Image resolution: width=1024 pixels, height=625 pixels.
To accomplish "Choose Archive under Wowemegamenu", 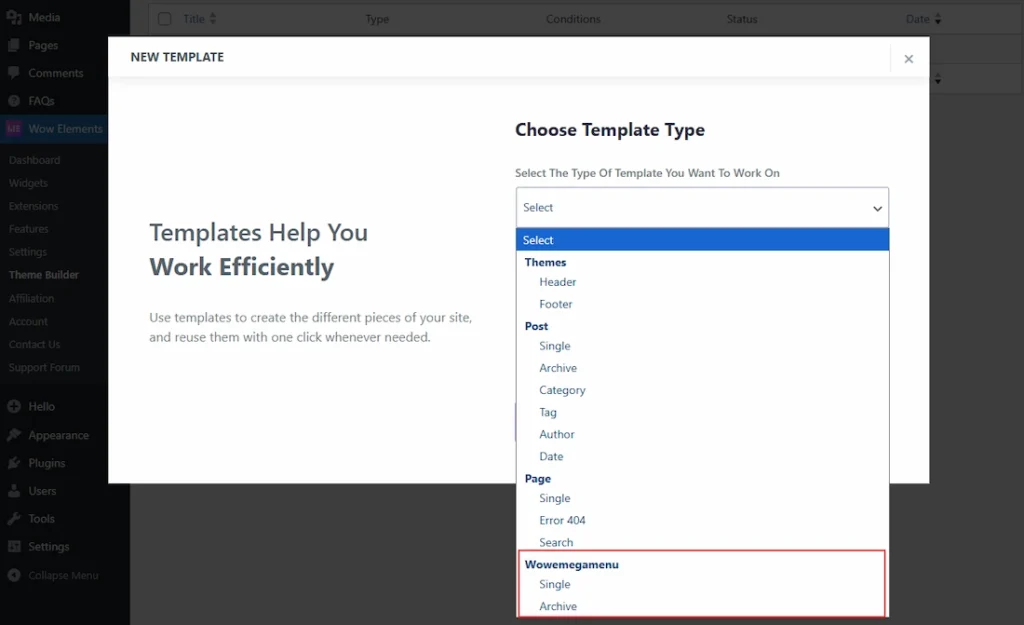I will 558,607.
